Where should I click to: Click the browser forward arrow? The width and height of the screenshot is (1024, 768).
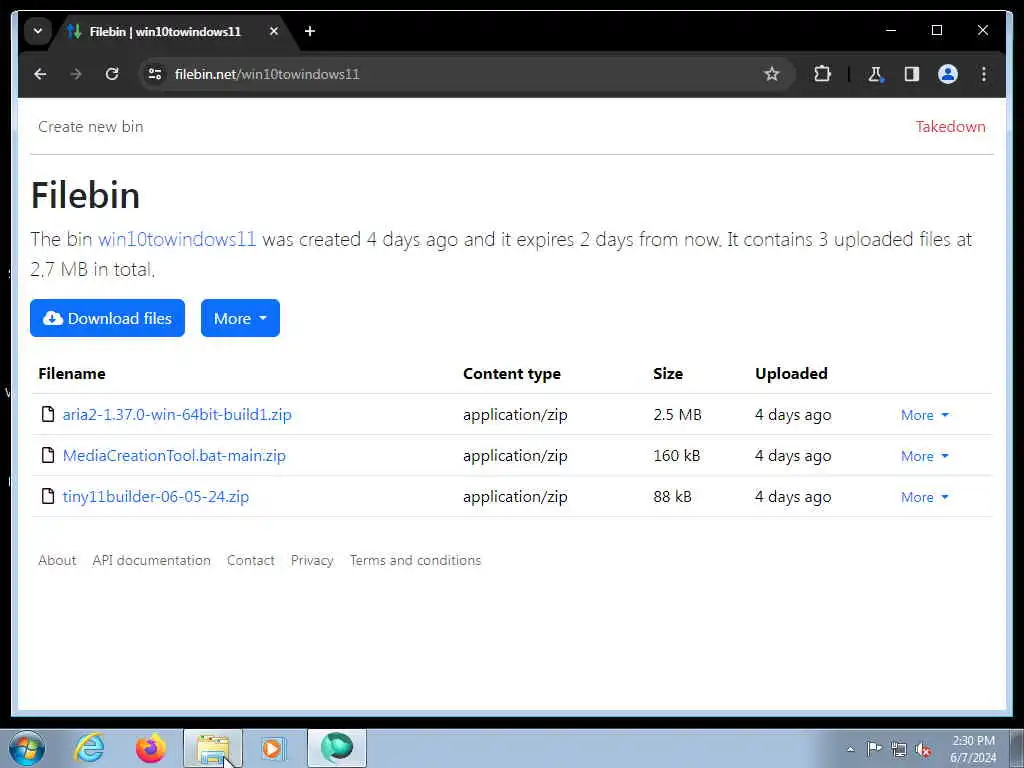click(76, 74)
